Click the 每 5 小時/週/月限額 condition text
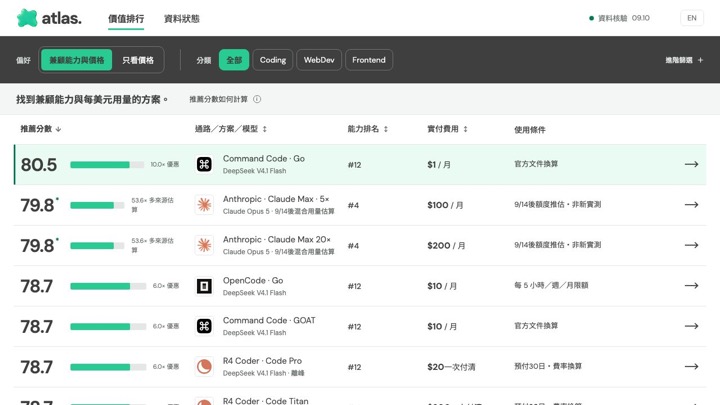The height and width of the screenshot is (405, 720). 551,285
